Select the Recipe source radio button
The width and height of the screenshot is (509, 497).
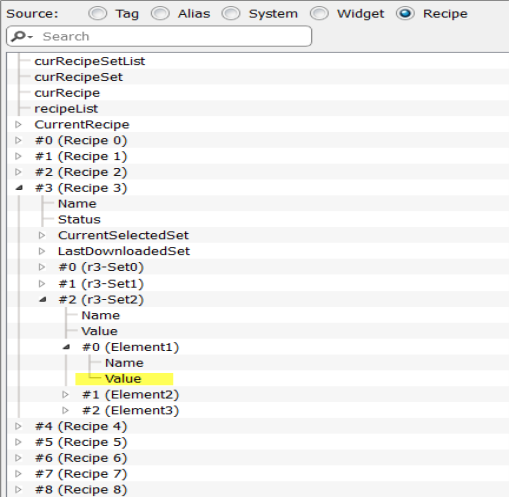(405, 14)
